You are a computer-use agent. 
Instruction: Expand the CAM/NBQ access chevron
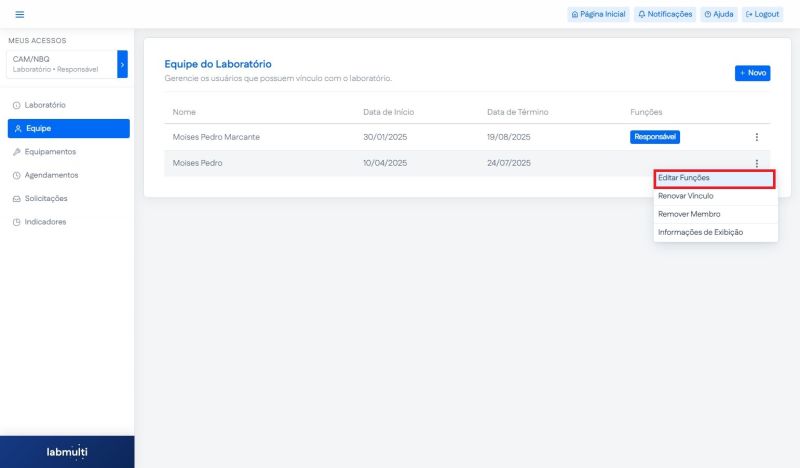tap(122, 64)
